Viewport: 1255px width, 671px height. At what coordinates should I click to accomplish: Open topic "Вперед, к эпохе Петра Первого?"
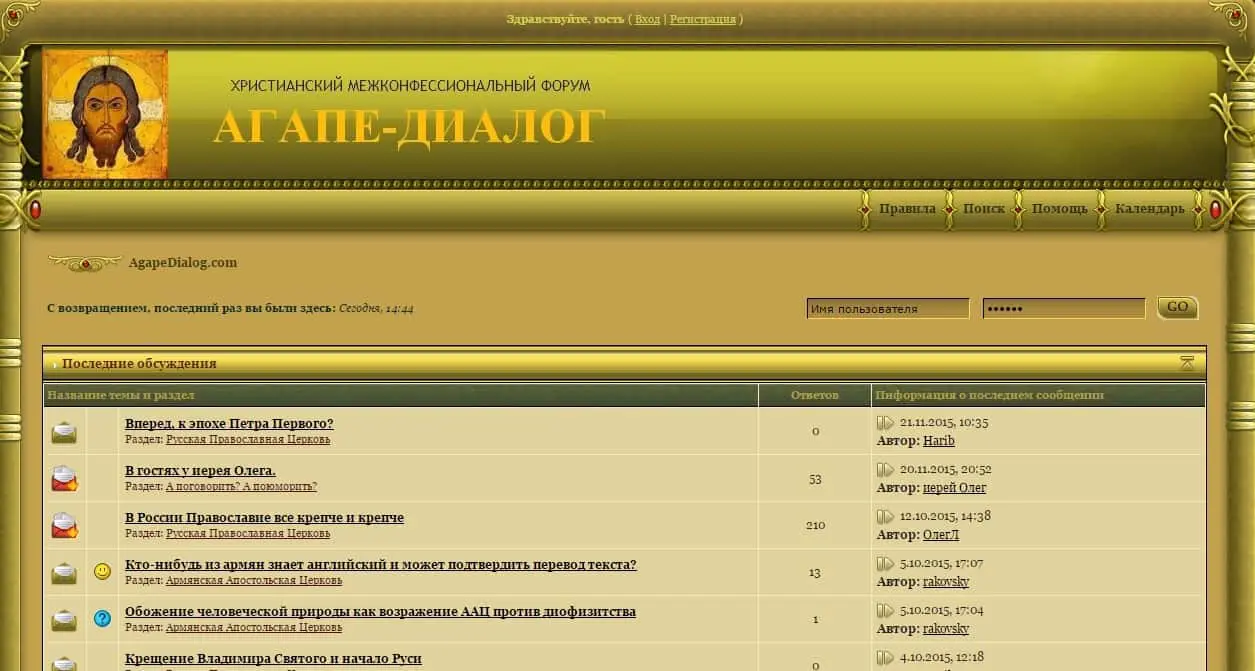(x=229, y=424)
